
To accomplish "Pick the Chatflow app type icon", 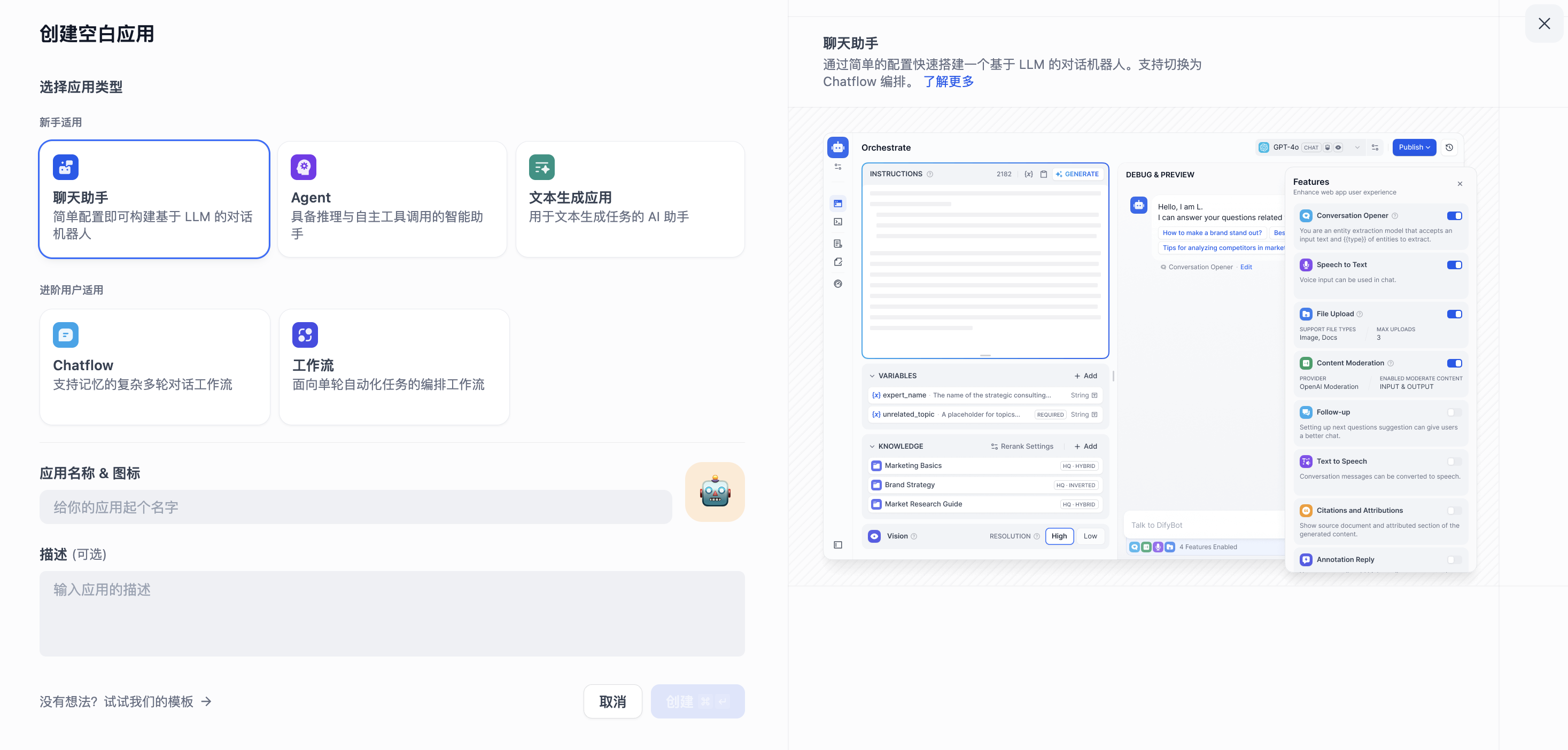I will pos(66,334).
